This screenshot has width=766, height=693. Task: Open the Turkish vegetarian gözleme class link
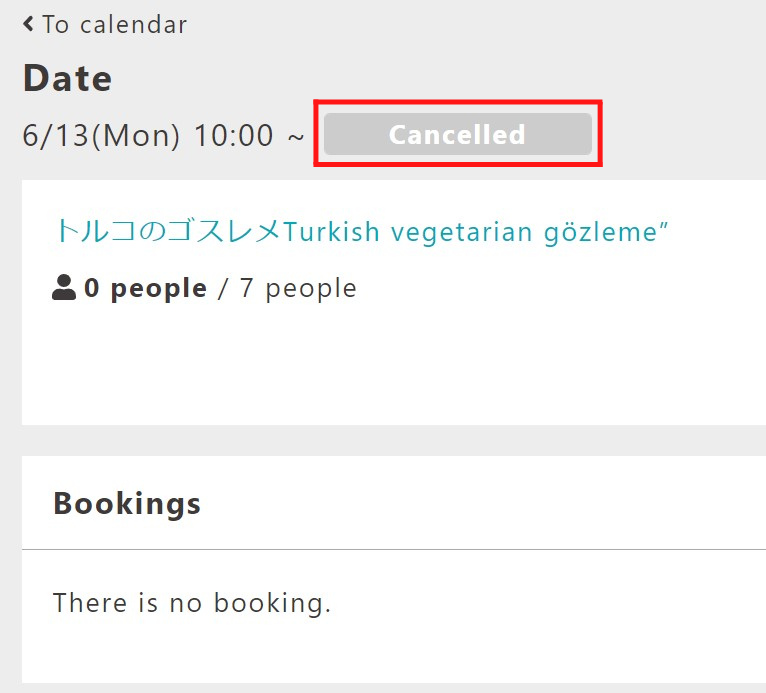tap(362, 231)
